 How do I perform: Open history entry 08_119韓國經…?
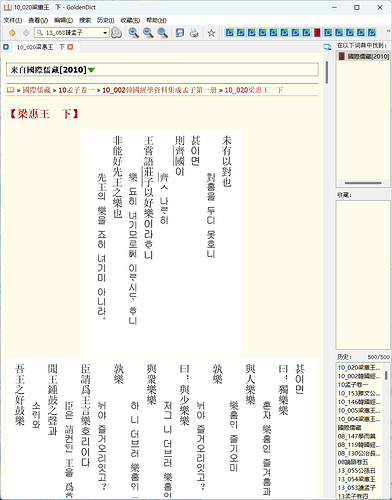[x=359, y=445]
